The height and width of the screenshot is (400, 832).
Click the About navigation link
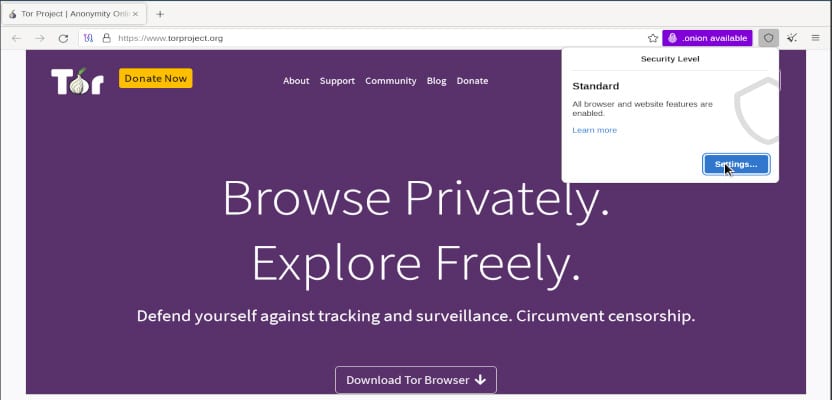click(x=296, y=81)
